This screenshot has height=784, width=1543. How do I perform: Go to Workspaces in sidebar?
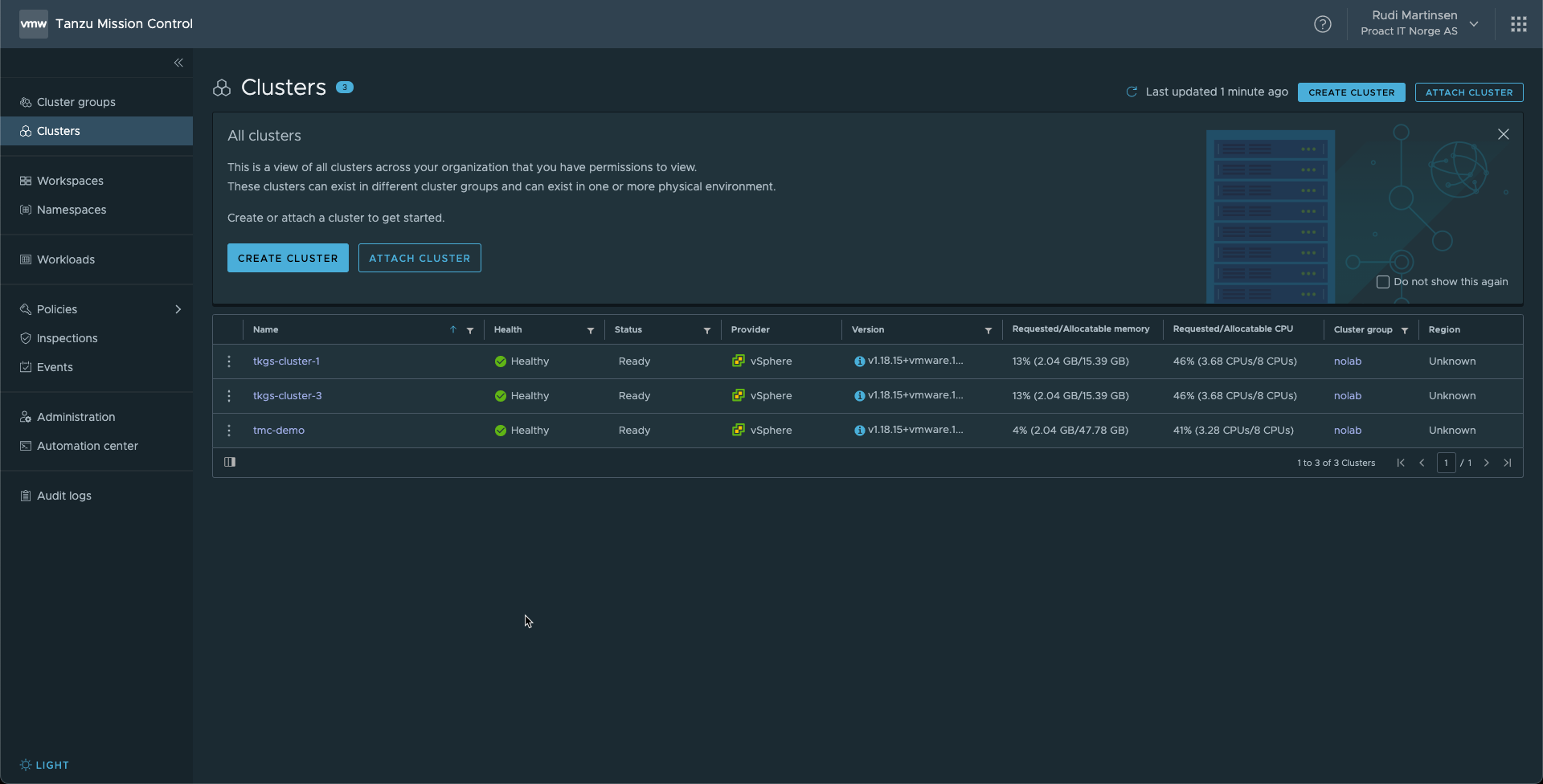70,181
